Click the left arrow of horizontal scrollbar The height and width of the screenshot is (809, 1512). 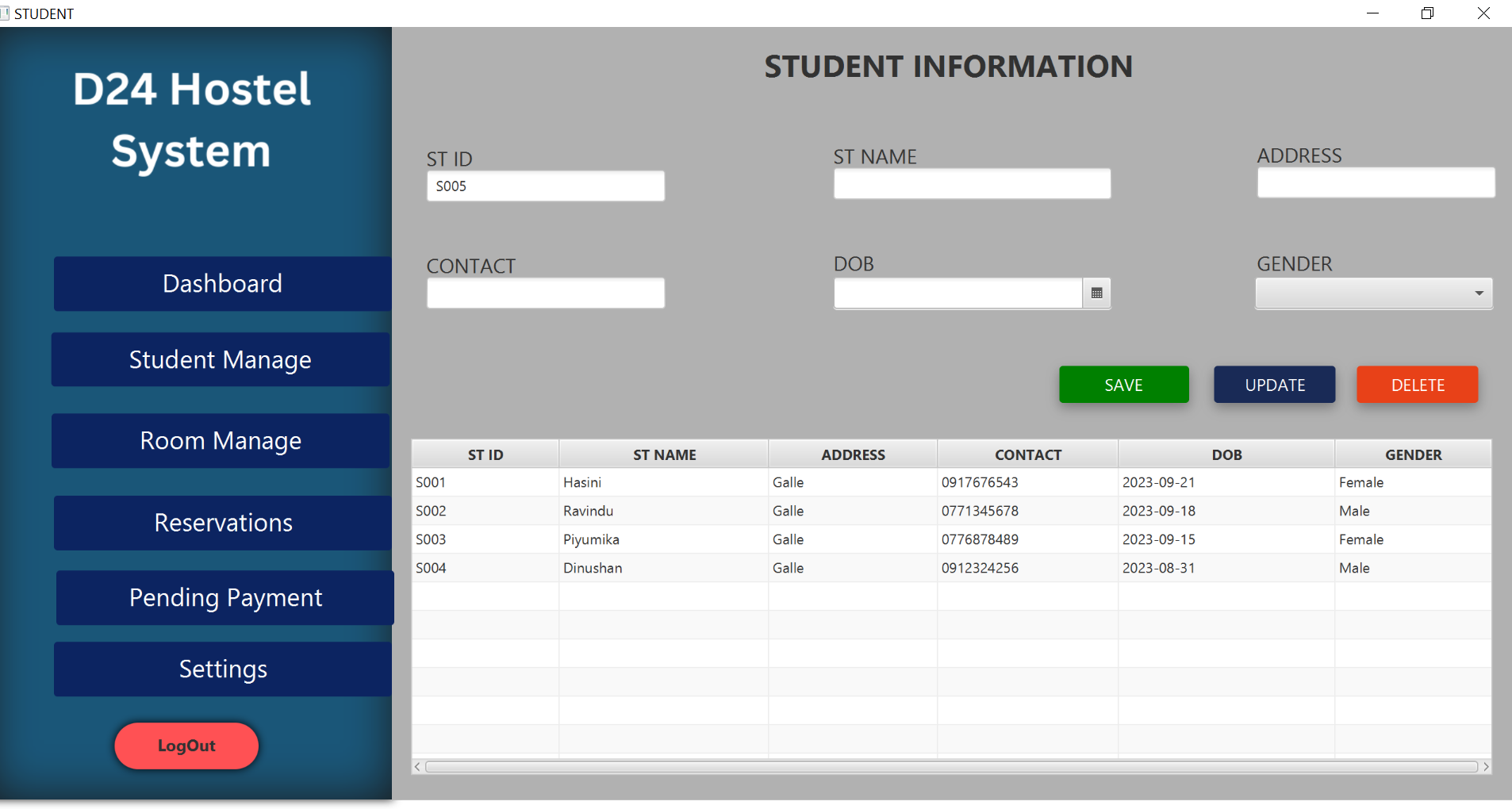417,767
